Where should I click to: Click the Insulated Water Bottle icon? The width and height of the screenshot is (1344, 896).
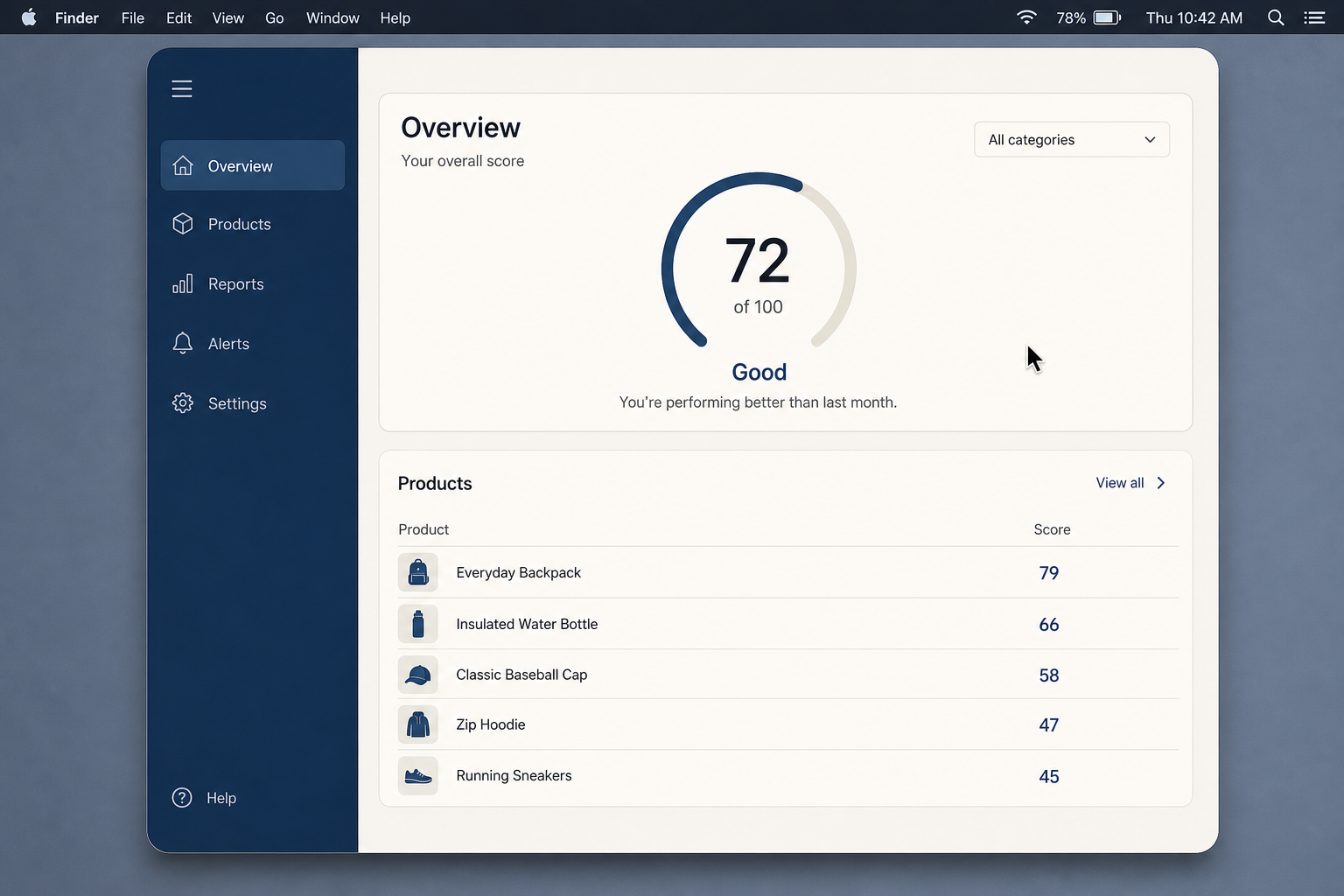tap(418, 624)
